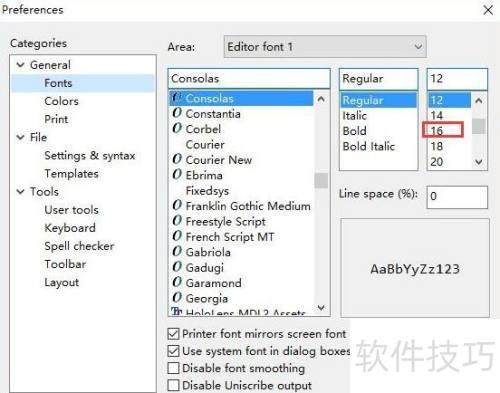Click the size list scrollbar thumb
Screen dimensions: 500x393
click(x=479, y=126)
